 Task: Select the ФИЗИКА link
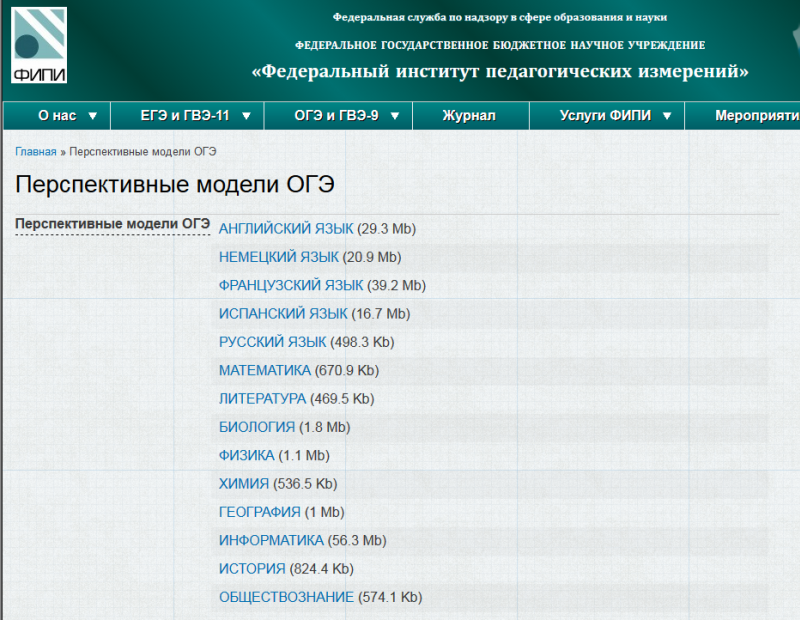click(x=246, y=456)
